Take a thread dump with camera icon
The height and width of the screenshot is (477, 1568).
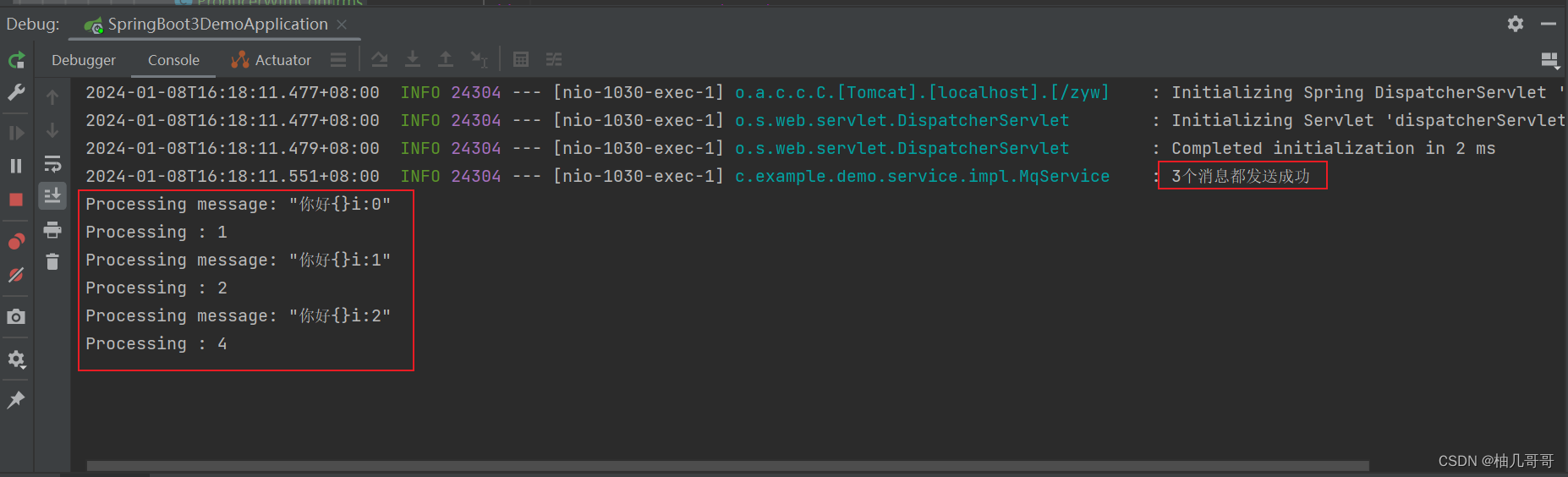[x=16, y=317]
